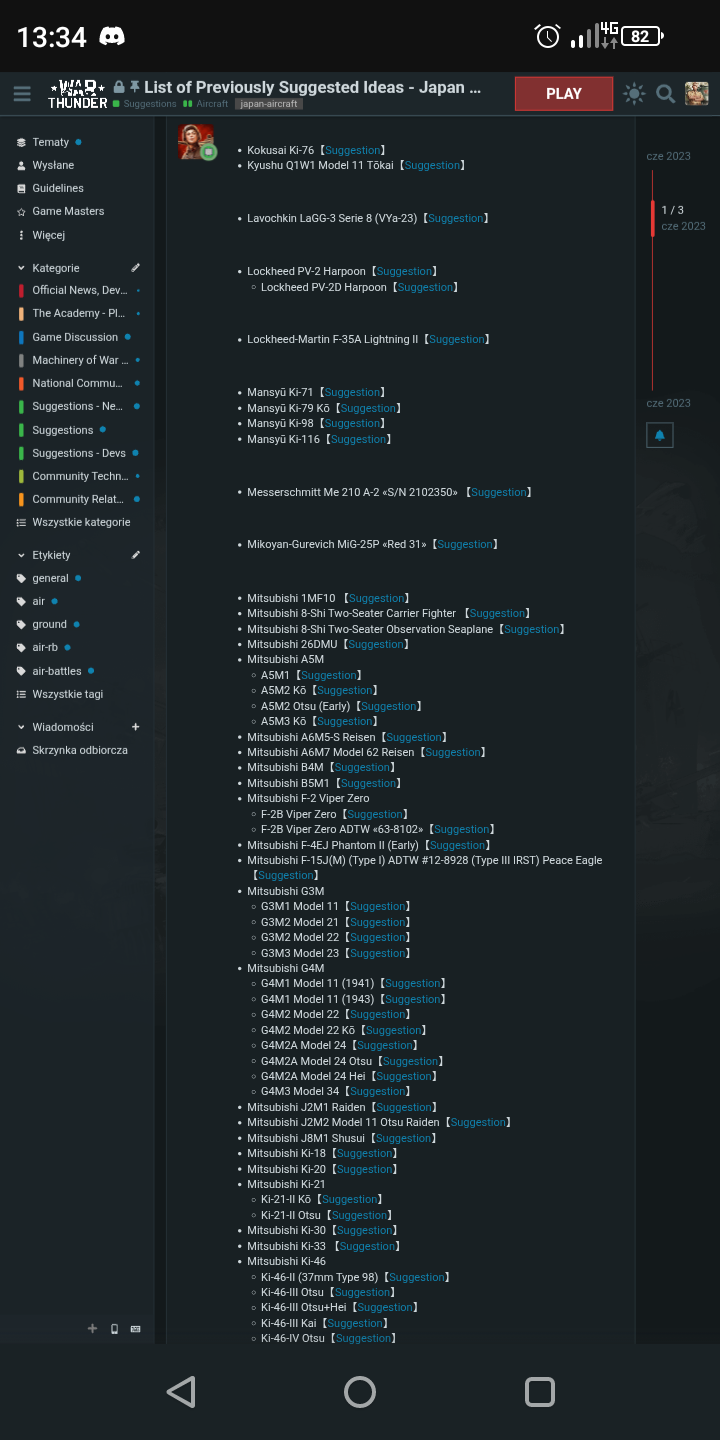The height and width of the screenshot is (1440, 720).
Task: Add a new message with the Wiadomości plus
Action: pos(136,727)
